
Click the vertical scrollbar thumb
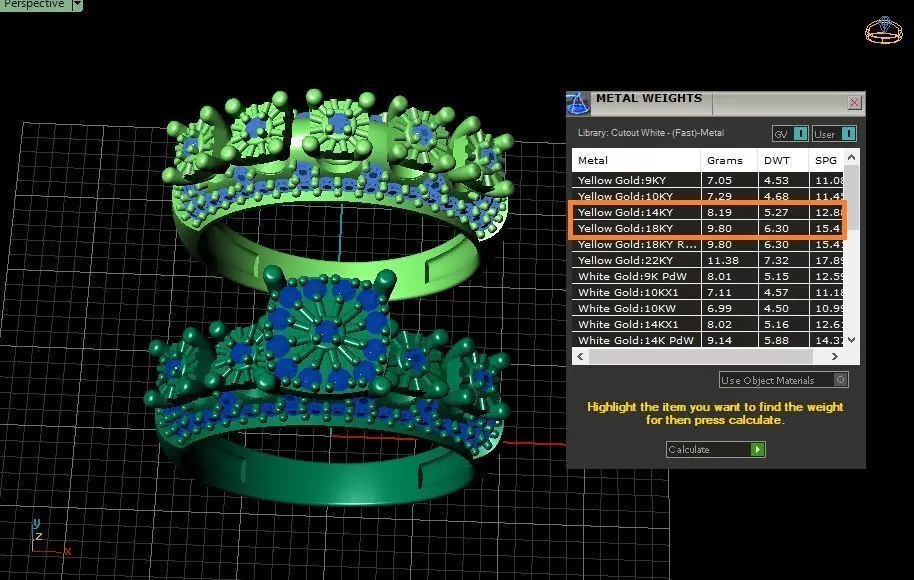852,196
